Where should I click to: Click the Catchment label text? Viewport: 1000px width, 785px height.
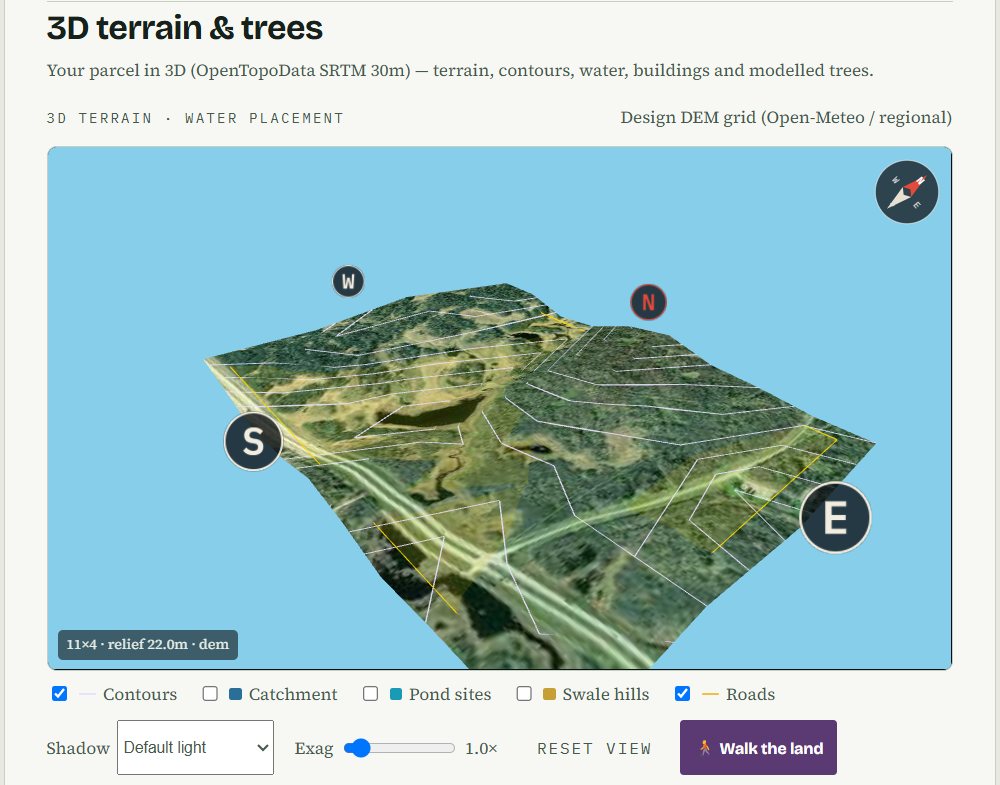point(293,694)
